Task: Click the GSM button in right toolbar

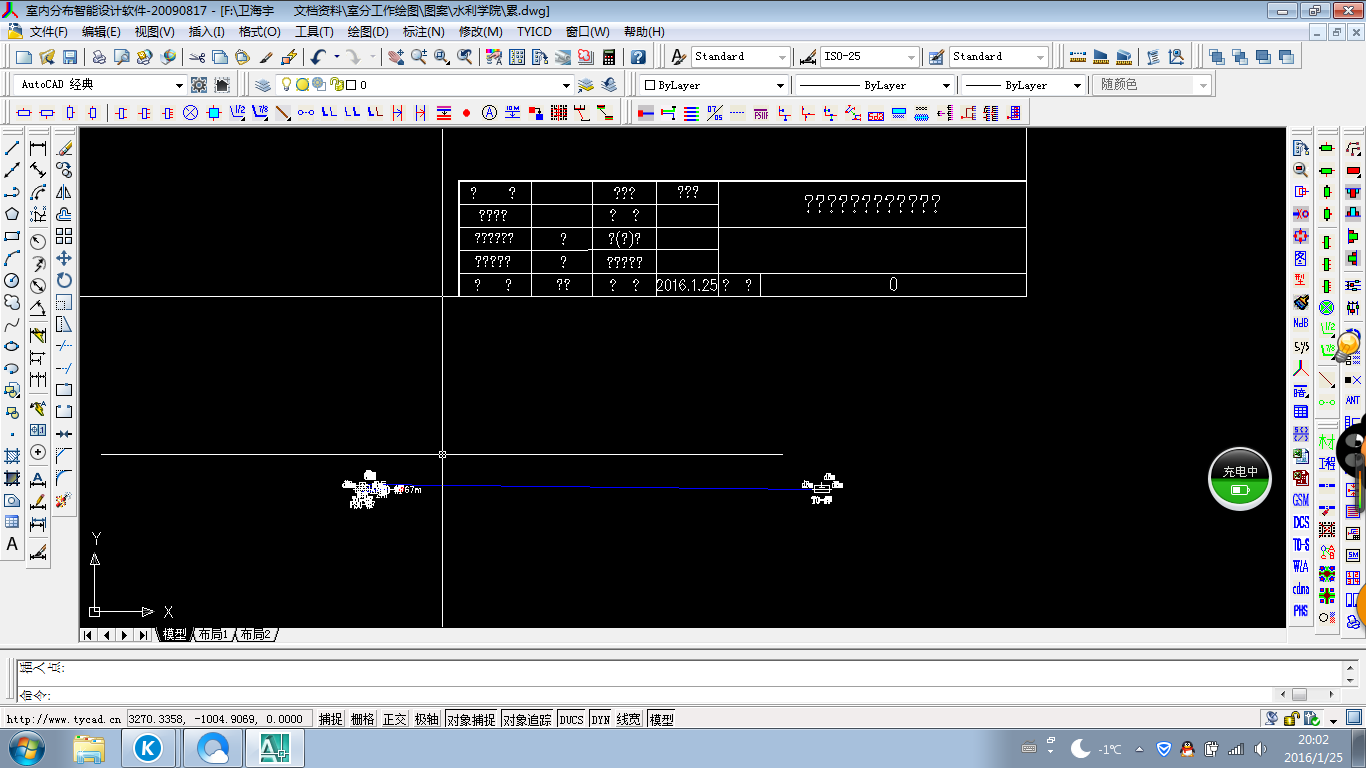Action: click(1300, 500)
